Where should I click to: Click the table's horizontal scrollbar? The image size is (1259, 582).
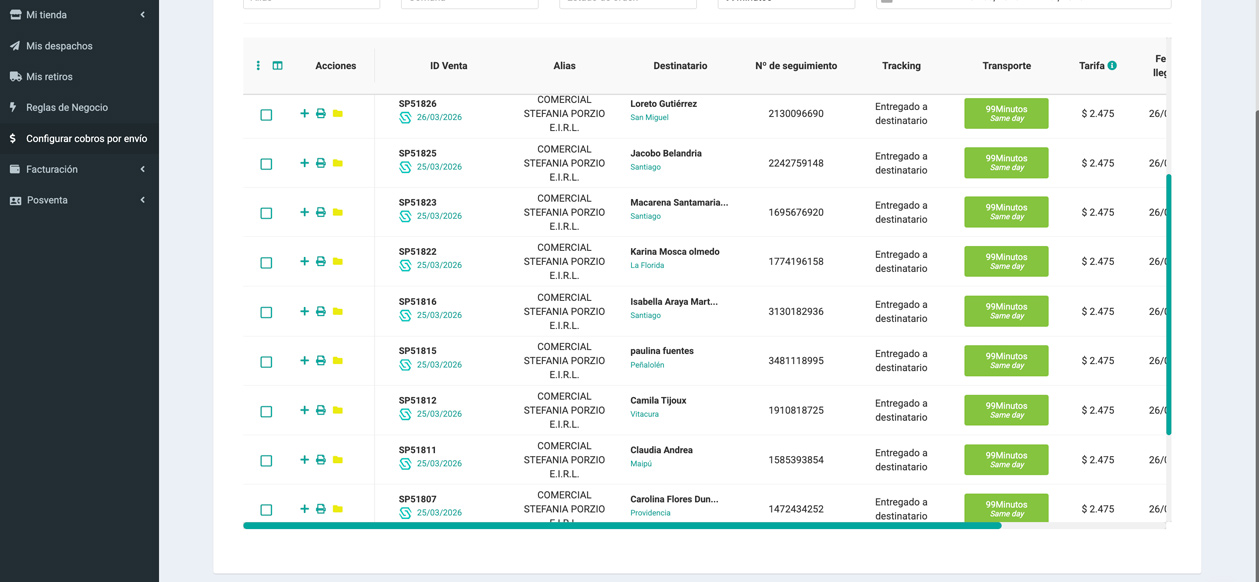tap(622, 525)
